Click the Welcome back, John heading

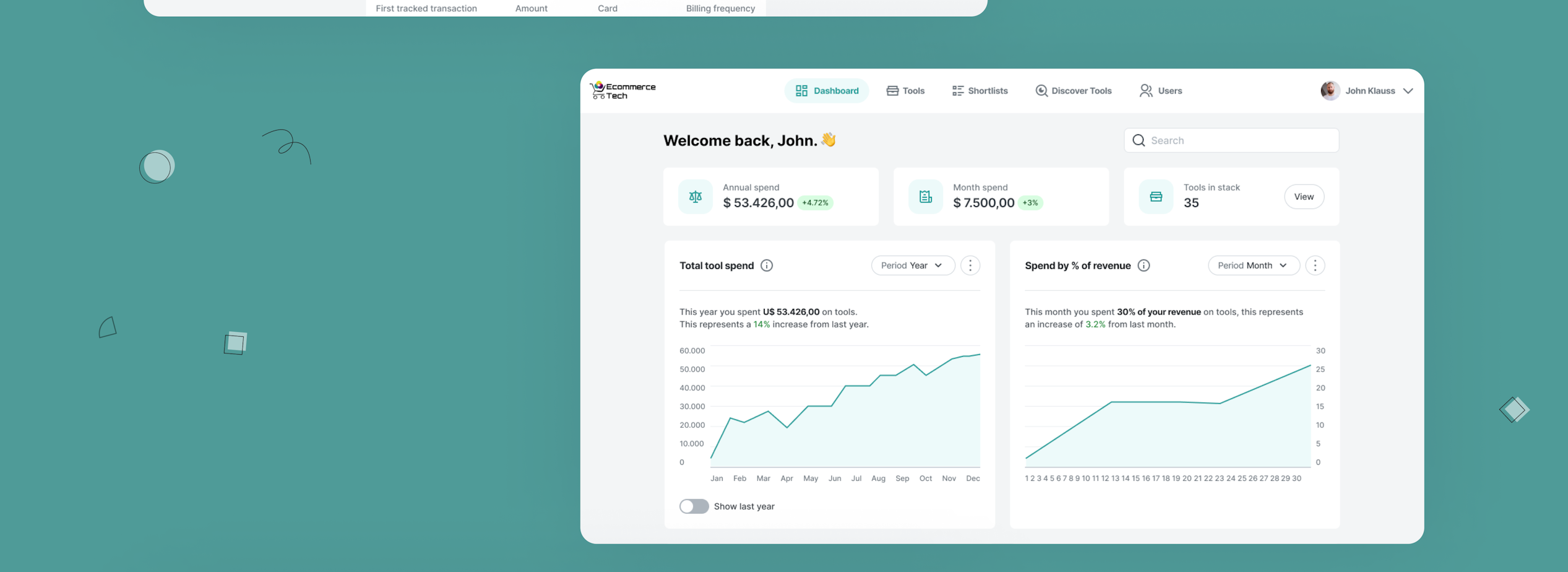pos(749,141)
